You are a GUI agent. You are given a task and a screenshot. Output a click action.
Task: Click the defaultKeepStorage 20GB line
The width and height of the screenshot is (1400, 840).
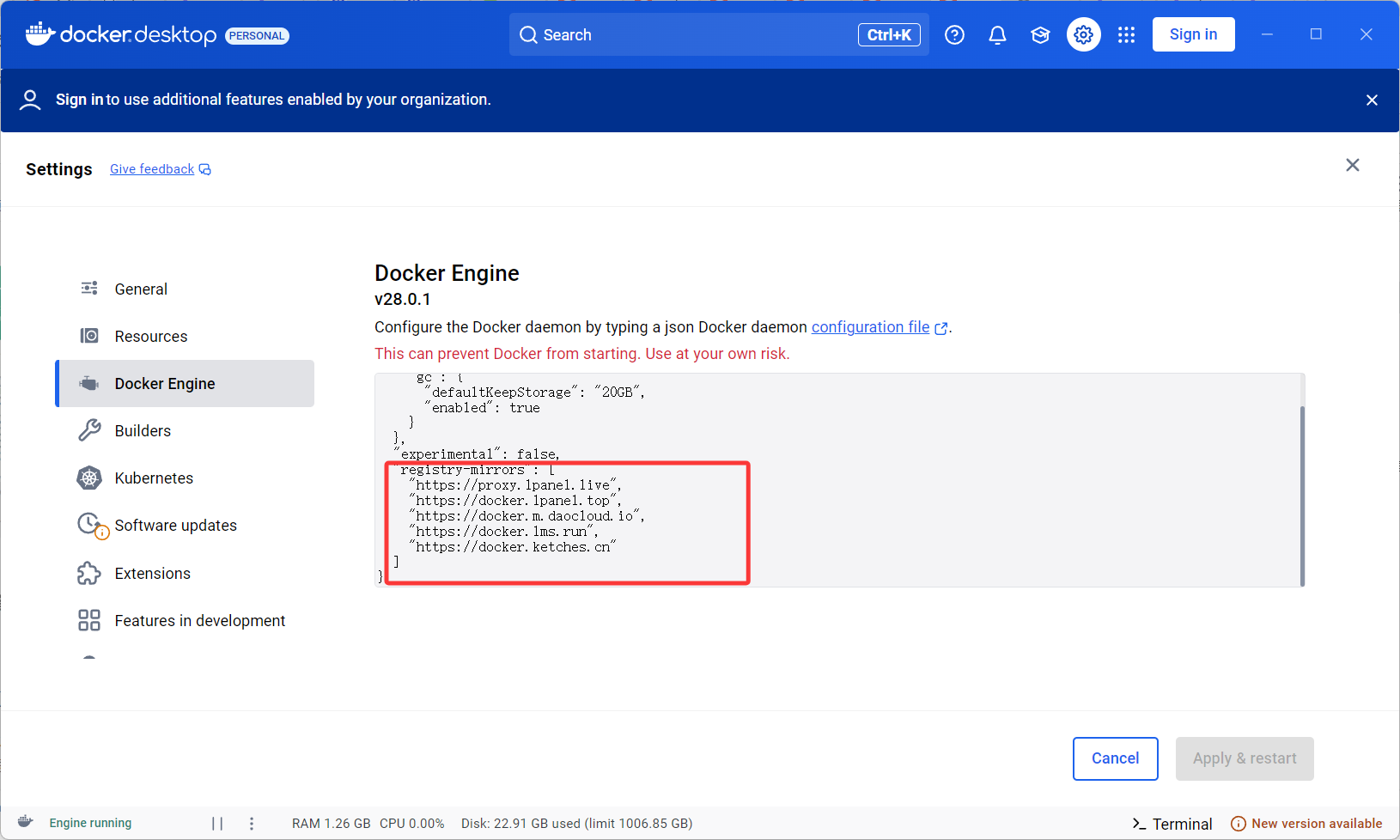(x=534, y=393)
